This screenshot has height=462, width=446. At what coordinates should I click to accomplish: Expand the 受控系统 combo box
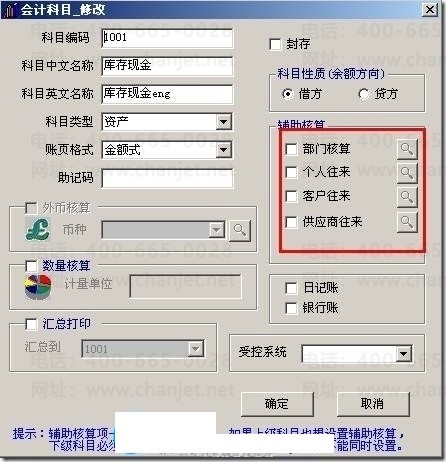pos(404,354)
